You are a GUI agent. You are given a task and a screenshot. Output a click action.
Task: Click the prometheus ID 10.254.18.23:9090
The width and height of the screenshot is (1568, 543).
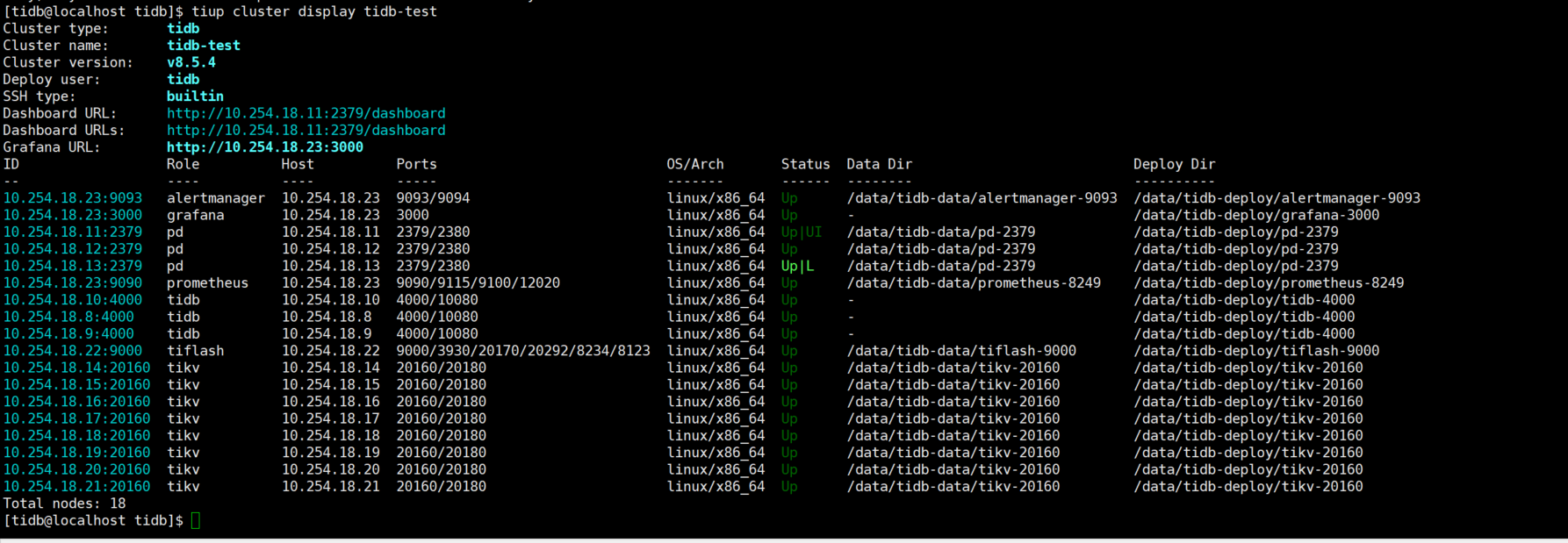(72, 282)
